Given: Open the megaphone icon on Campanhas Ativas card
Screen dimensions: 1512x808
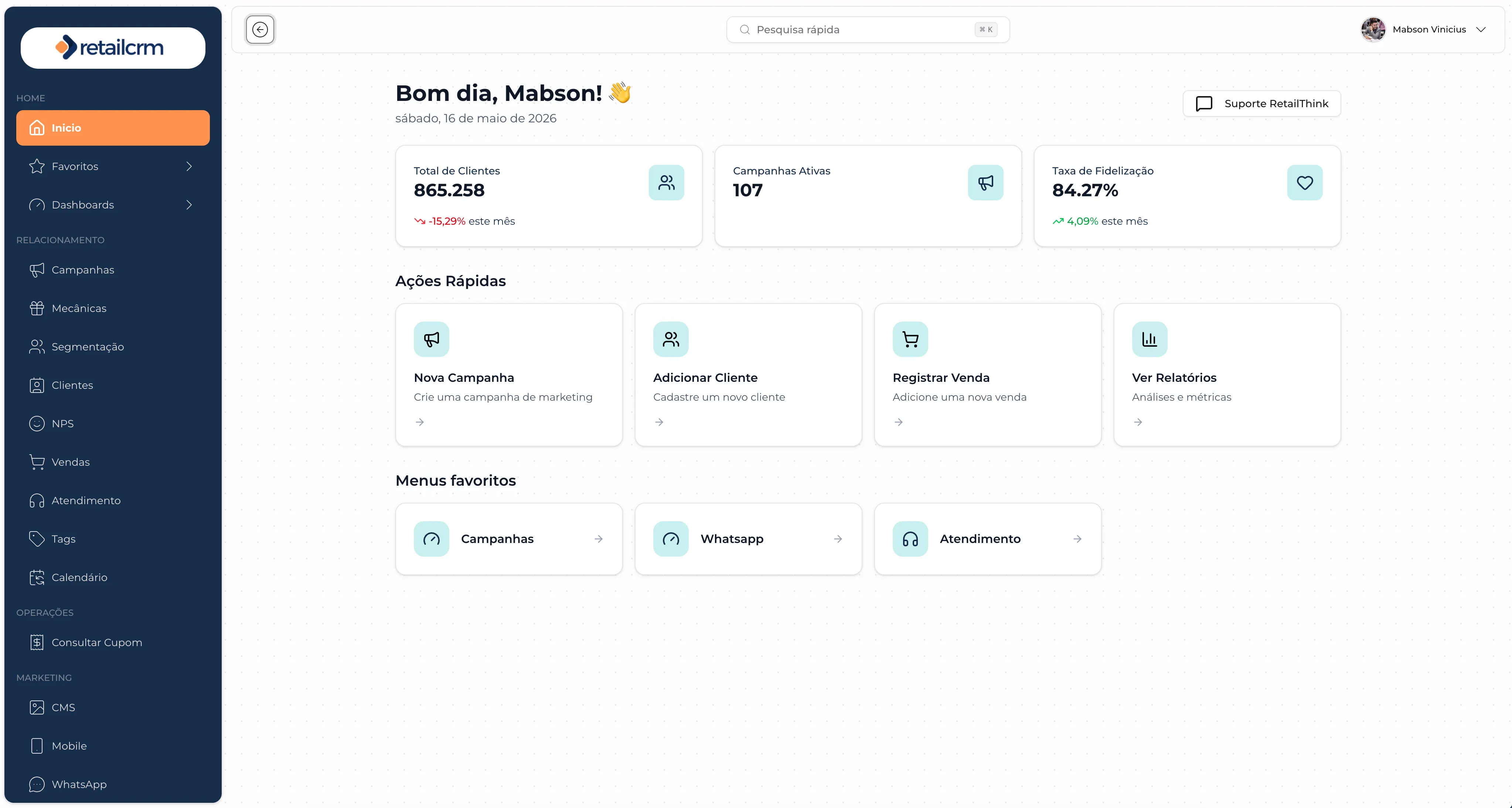Looking at the screenshot, I should (x=985, y=183).
